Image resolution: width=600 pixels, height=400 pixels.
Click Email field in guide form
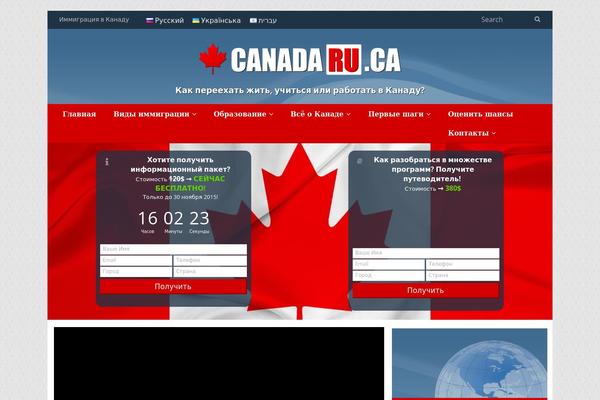click(388, 264)
